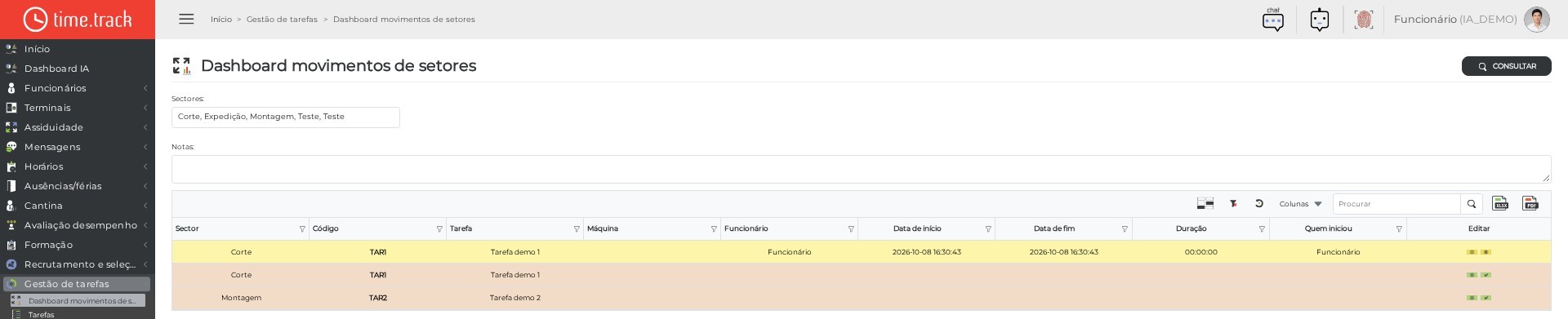Open filter on the Funcionário column
Image resolution: width=1568 pixels, height=319 pixels.
pos(851,229)
